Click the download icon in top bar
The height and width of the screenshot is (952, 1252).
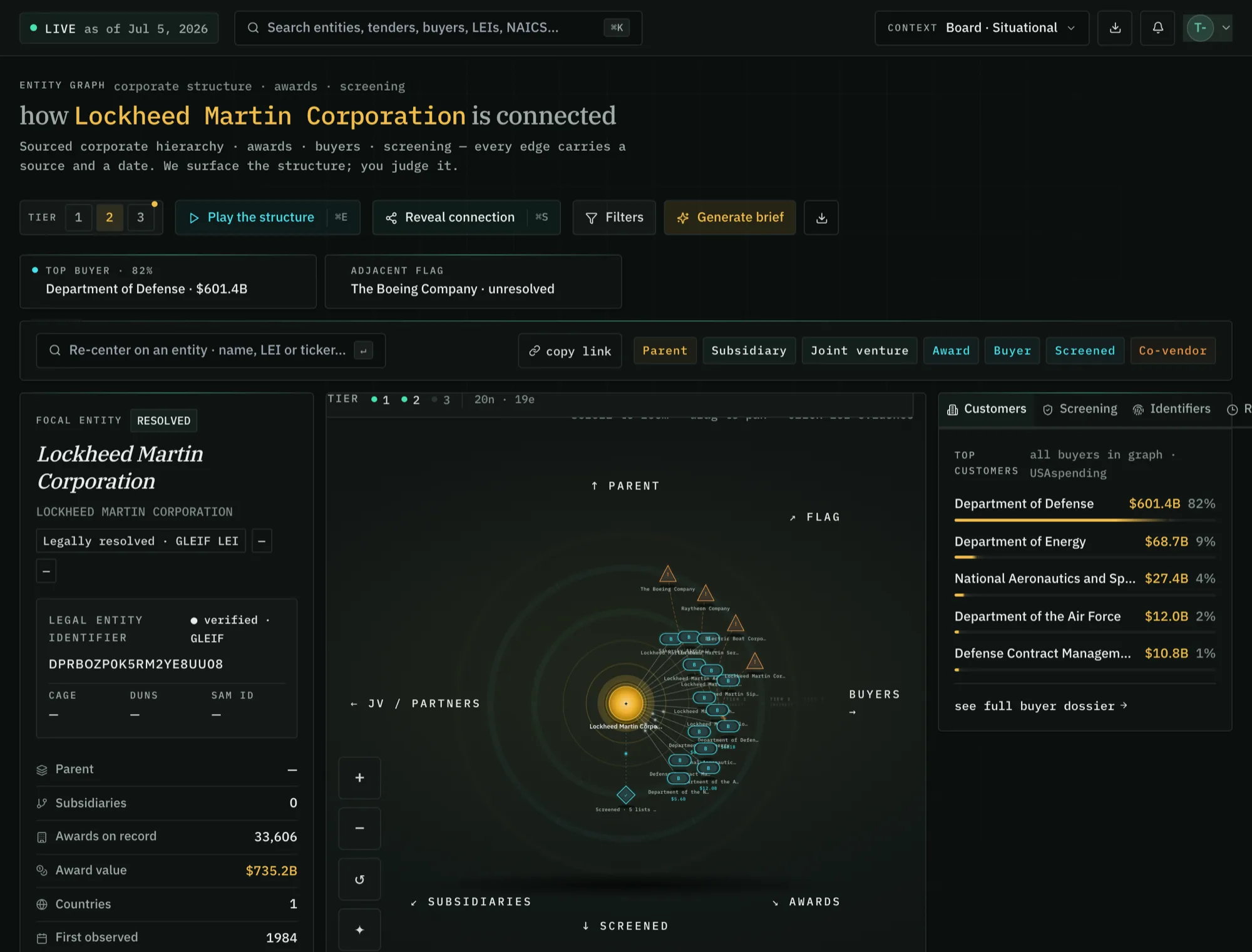point(1115,28)
